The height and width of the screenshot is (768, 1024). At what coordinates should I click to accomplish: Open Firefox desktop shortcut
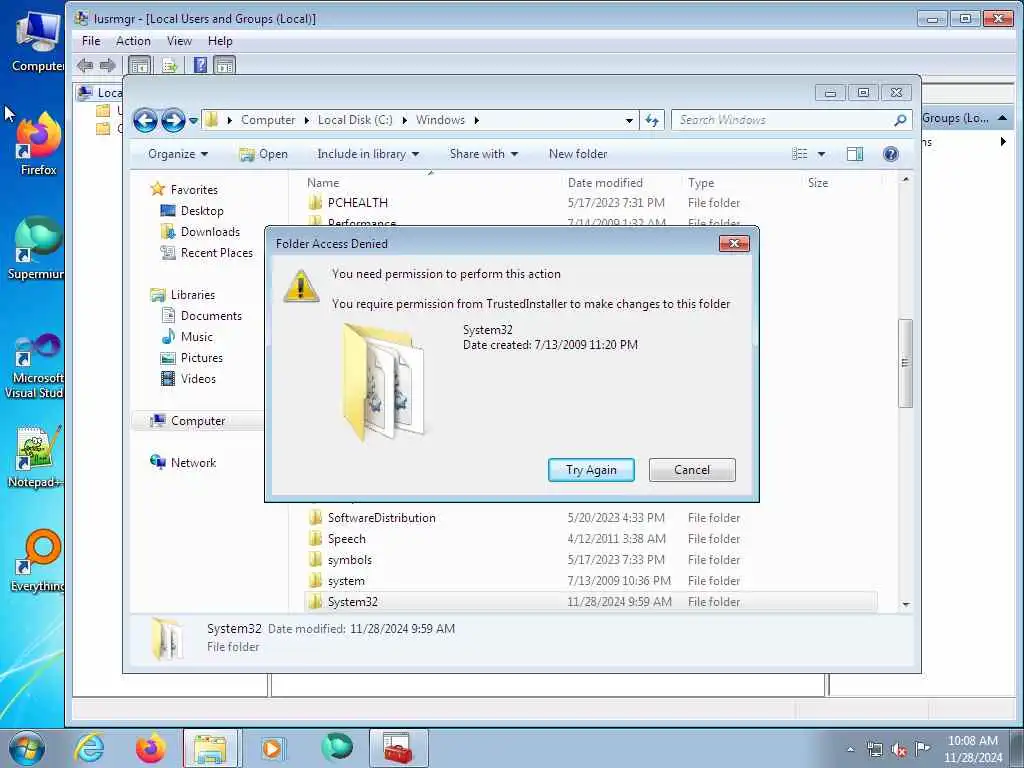pyautogui.click(x=38, y=144)
